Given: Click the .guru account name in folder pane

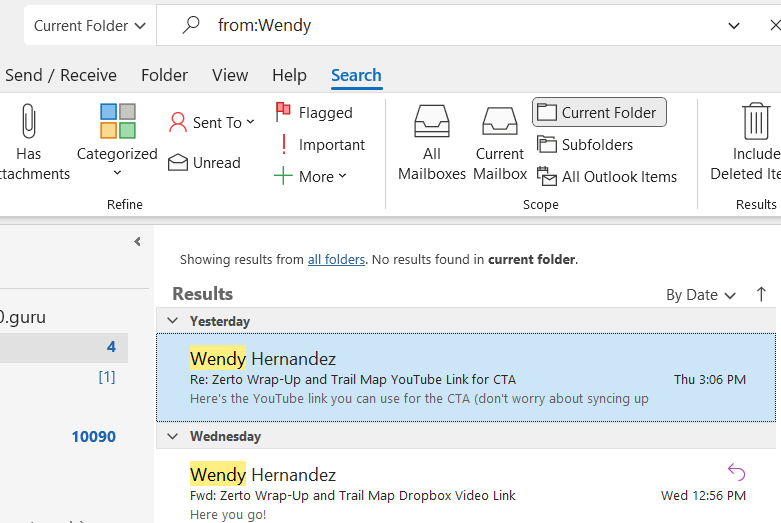Looking at the screenshot, I should [23, 317].
